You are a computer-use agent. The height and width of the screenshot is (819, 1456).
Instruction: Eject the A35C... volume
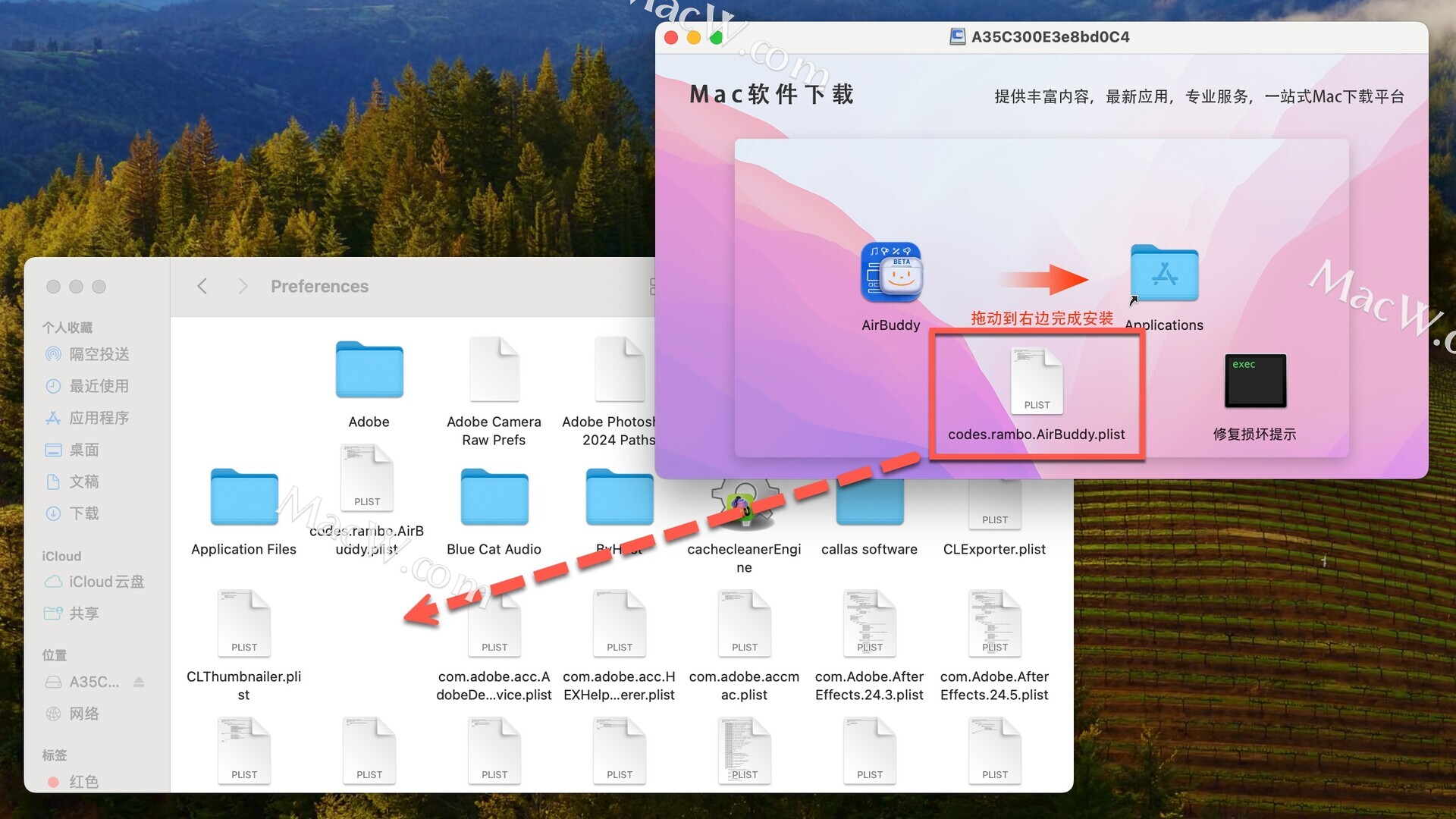(x=139, y=682)
